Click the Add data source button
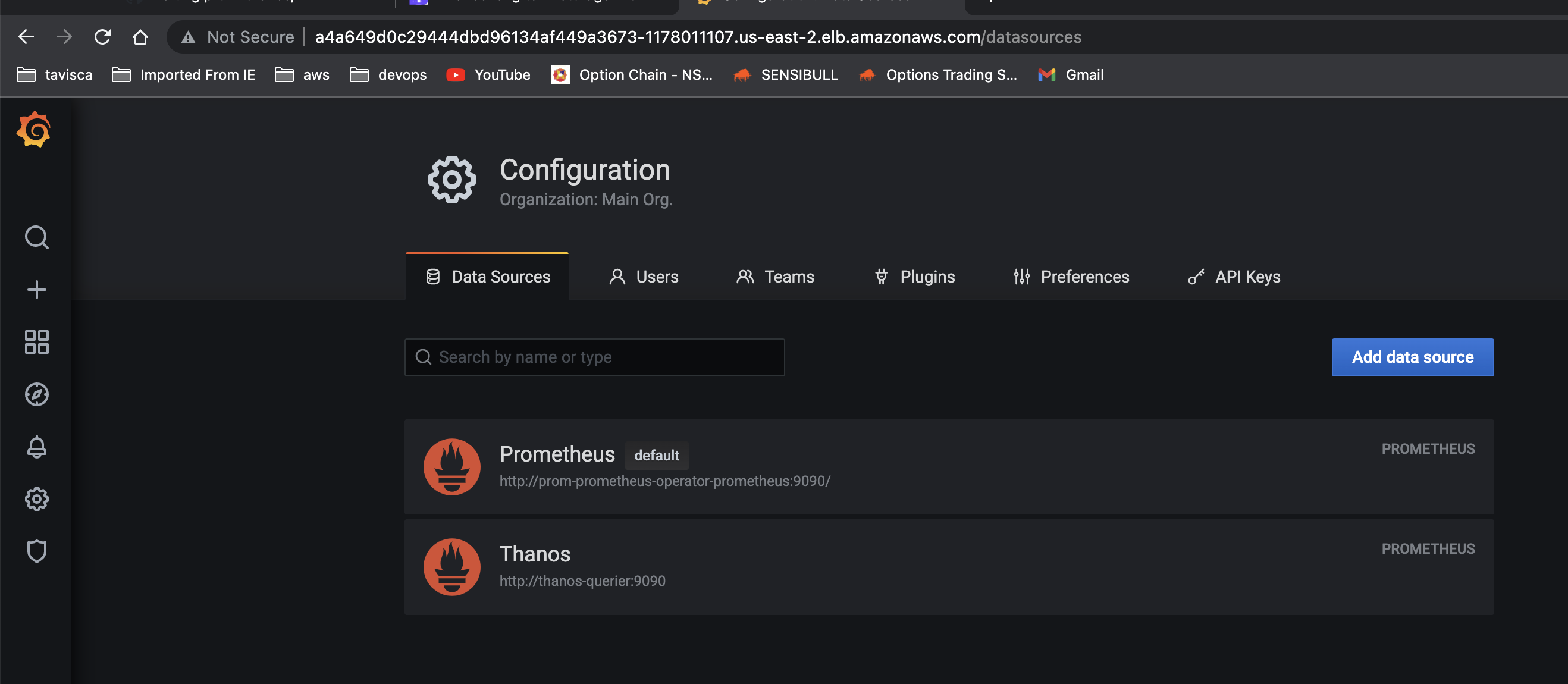1568x684 pixels. point(1412,357)
